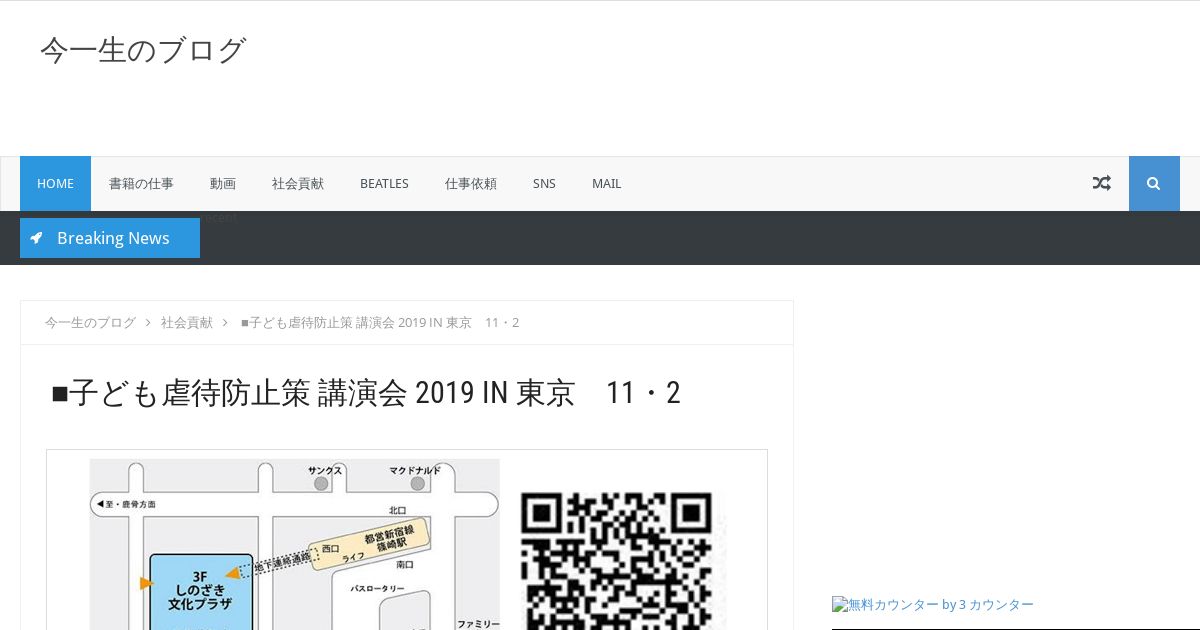1200x630 pixels.
Task: Select the 動画 menu item
Action: (x=223, y=183)
